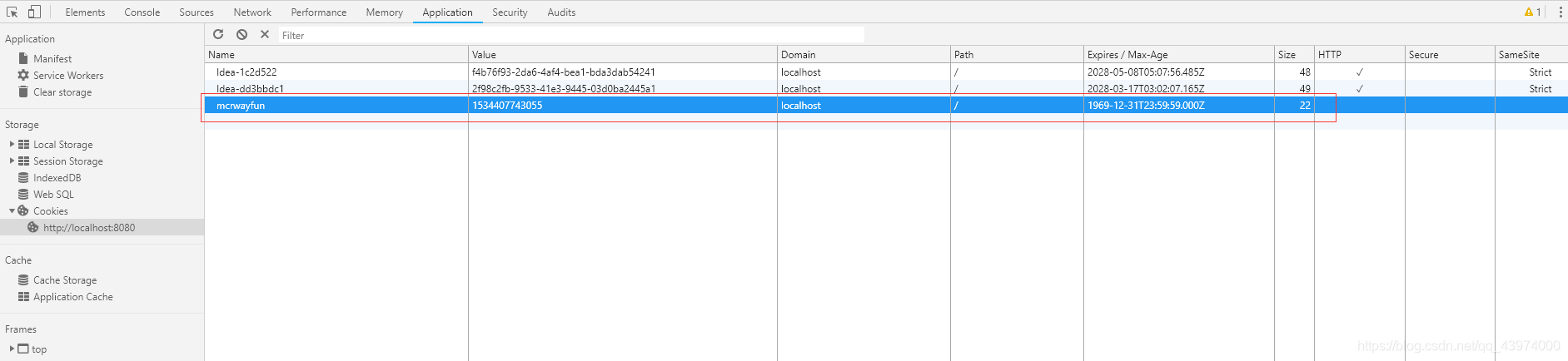Image resolution: width=1568 pixels, height=361 pixels.
Task: Open the DevTools kebab menu
Action: (x=1560, y=12)
